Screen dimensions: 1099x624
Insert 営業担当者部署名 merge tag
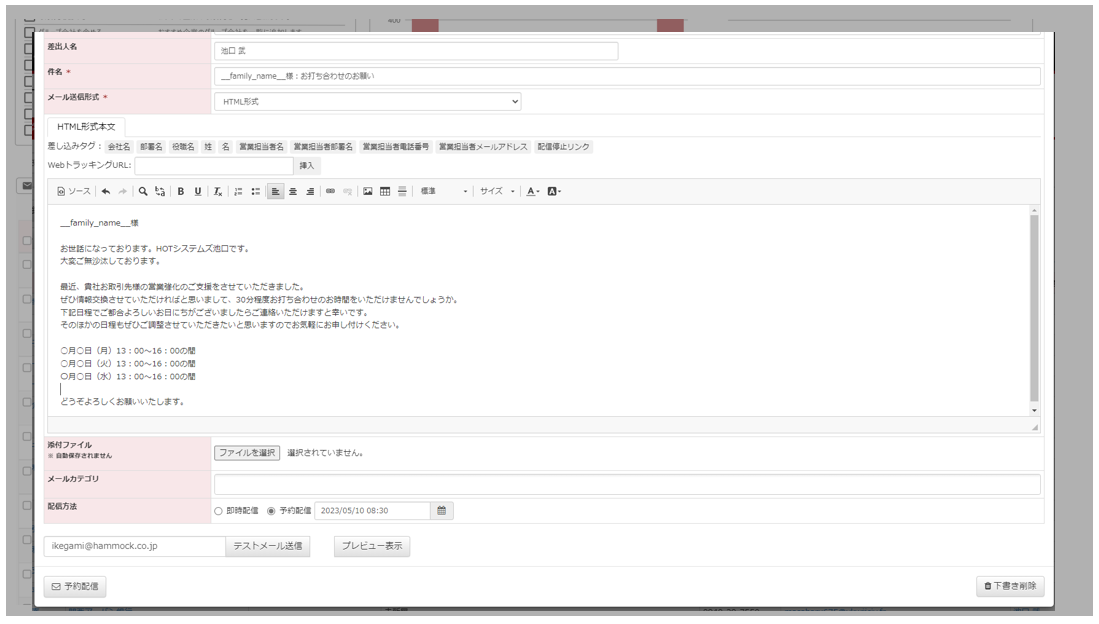323,147
